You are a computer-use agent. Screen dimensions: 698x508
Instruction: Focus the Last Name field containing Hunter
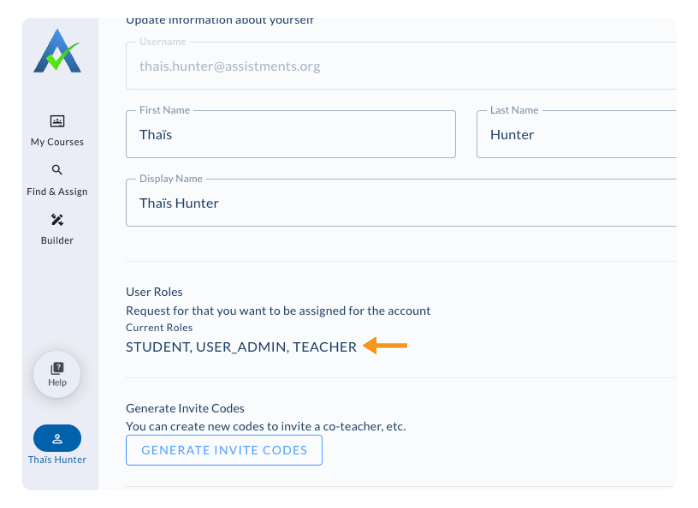[x=580, y=134]
